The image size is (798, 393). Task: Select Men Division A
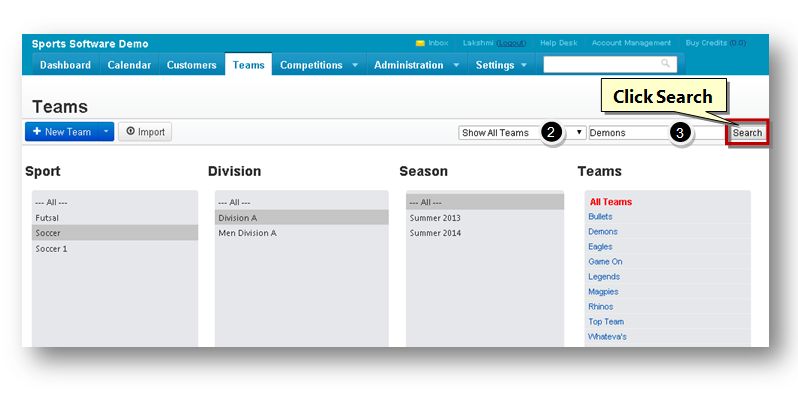[301, 233]
